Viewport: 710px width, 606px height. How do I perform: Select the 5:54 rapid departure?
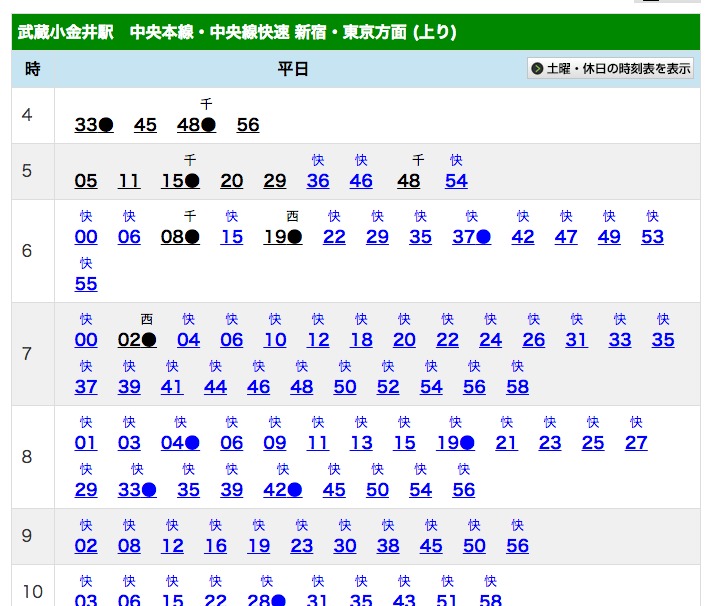tap(456, 181)
